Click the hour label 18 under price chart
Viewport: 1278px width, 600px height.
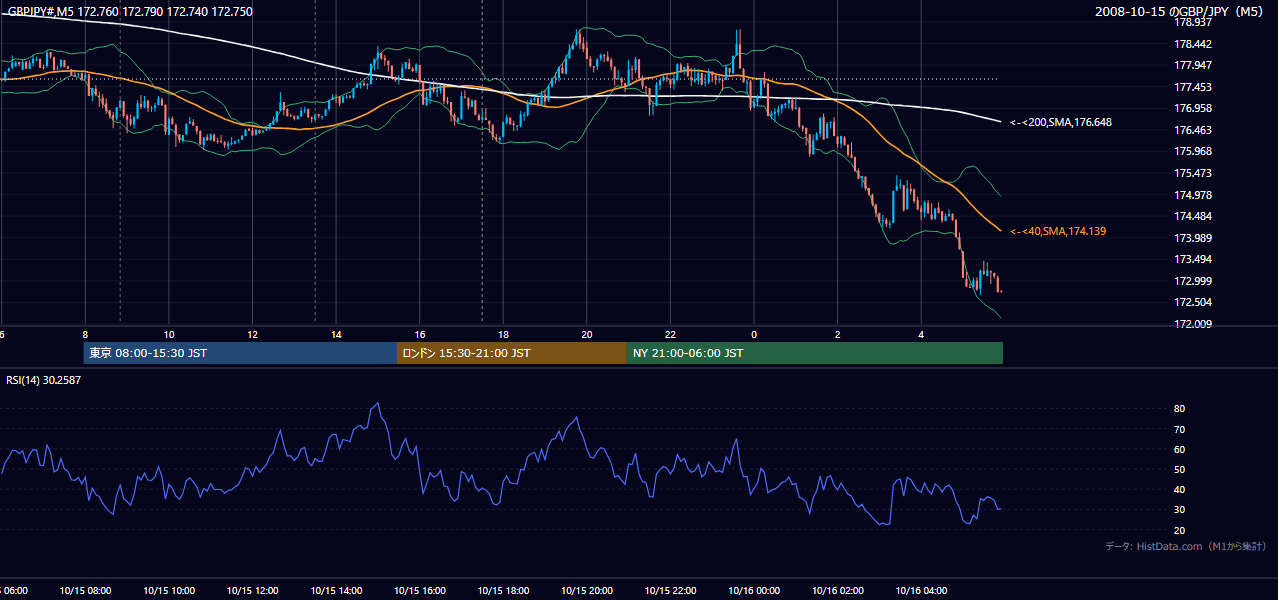(x=503, y=335)
